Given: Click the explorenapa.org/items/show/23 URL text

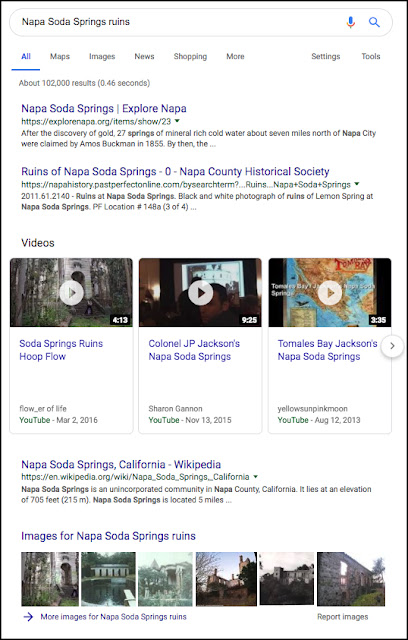Looking at the screenshot, I should (96, 121).
